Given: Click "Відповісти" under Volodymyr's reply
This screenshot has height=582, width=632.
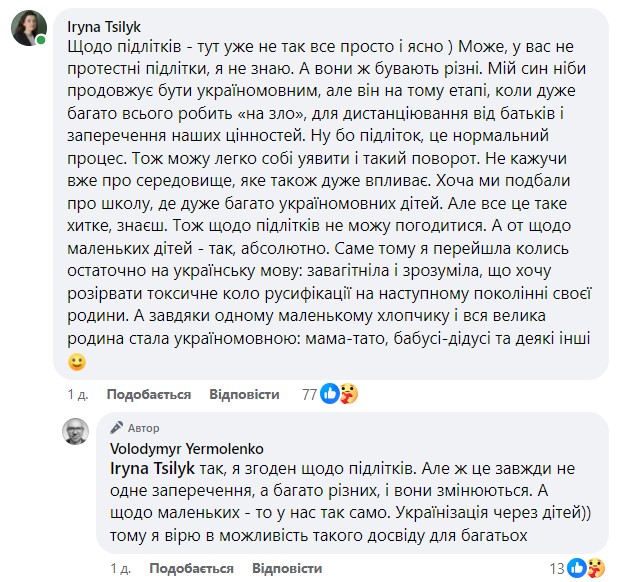Looking at the screenshot, I should (285, 568).
